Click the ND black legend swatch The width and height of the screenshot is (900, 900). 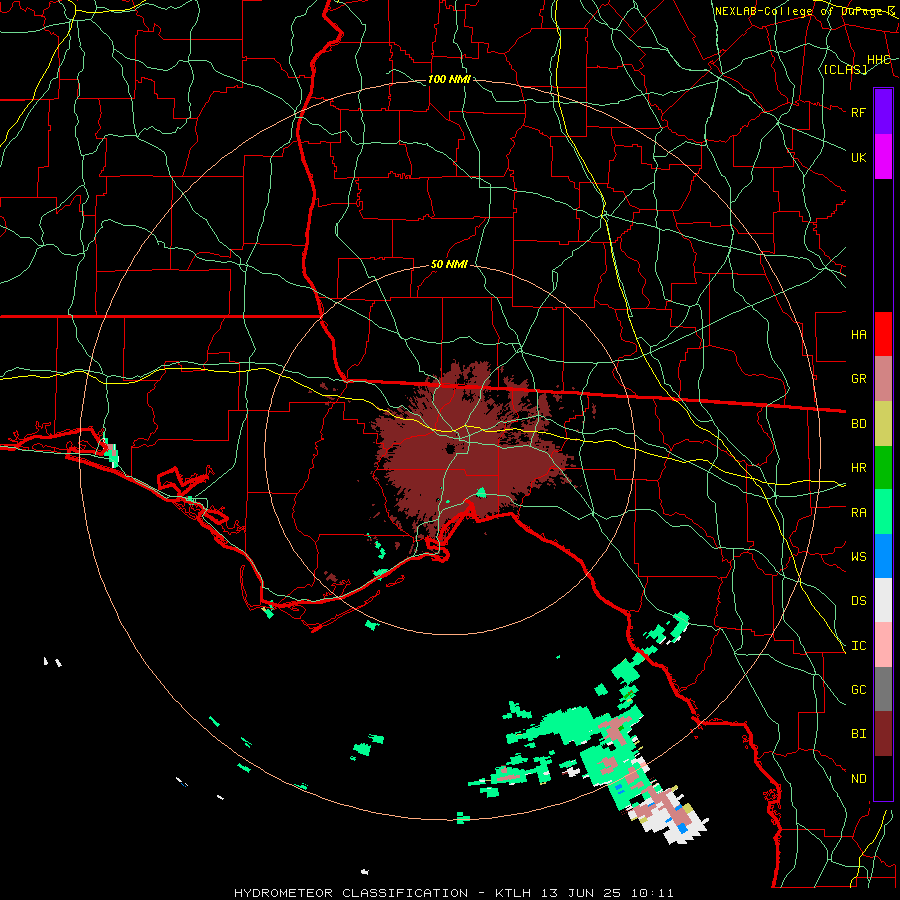coord(883,778)
